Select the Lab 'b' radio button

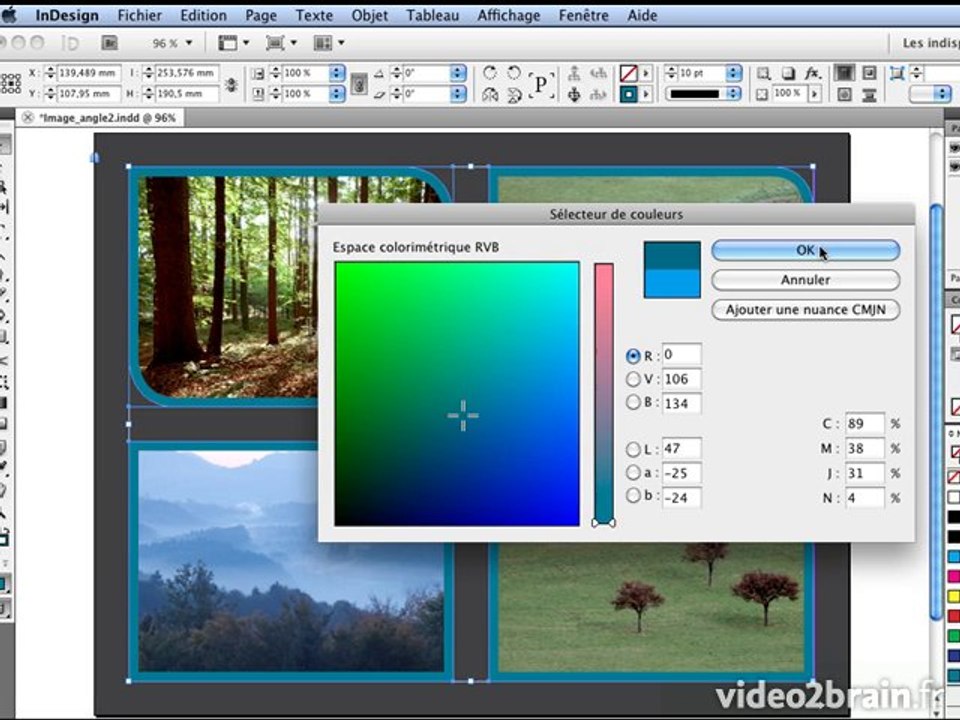(633, 496)
